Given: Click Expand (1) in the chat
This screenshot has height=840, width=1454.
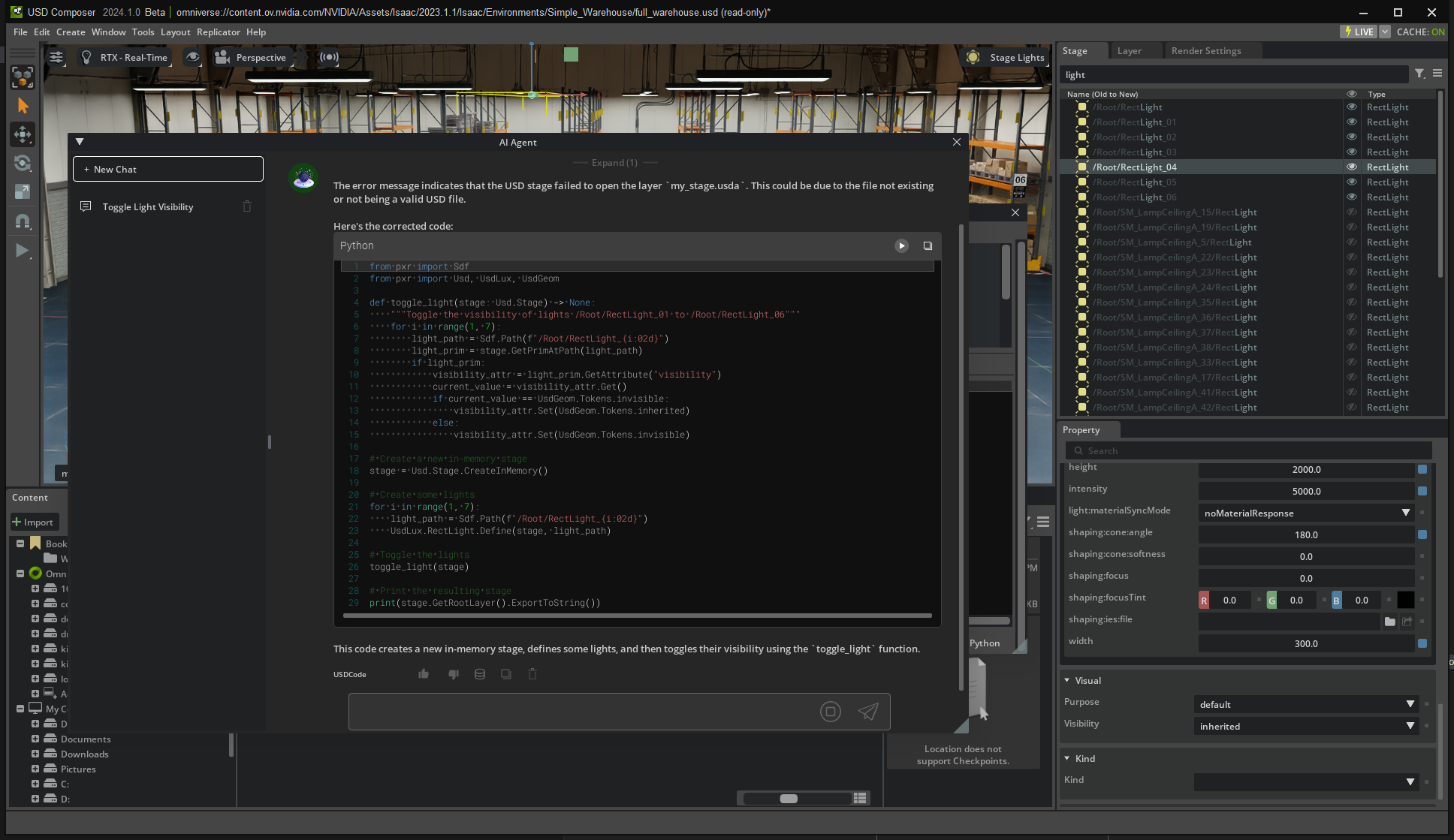Looking at the screenshot, I should pos(614,162).
